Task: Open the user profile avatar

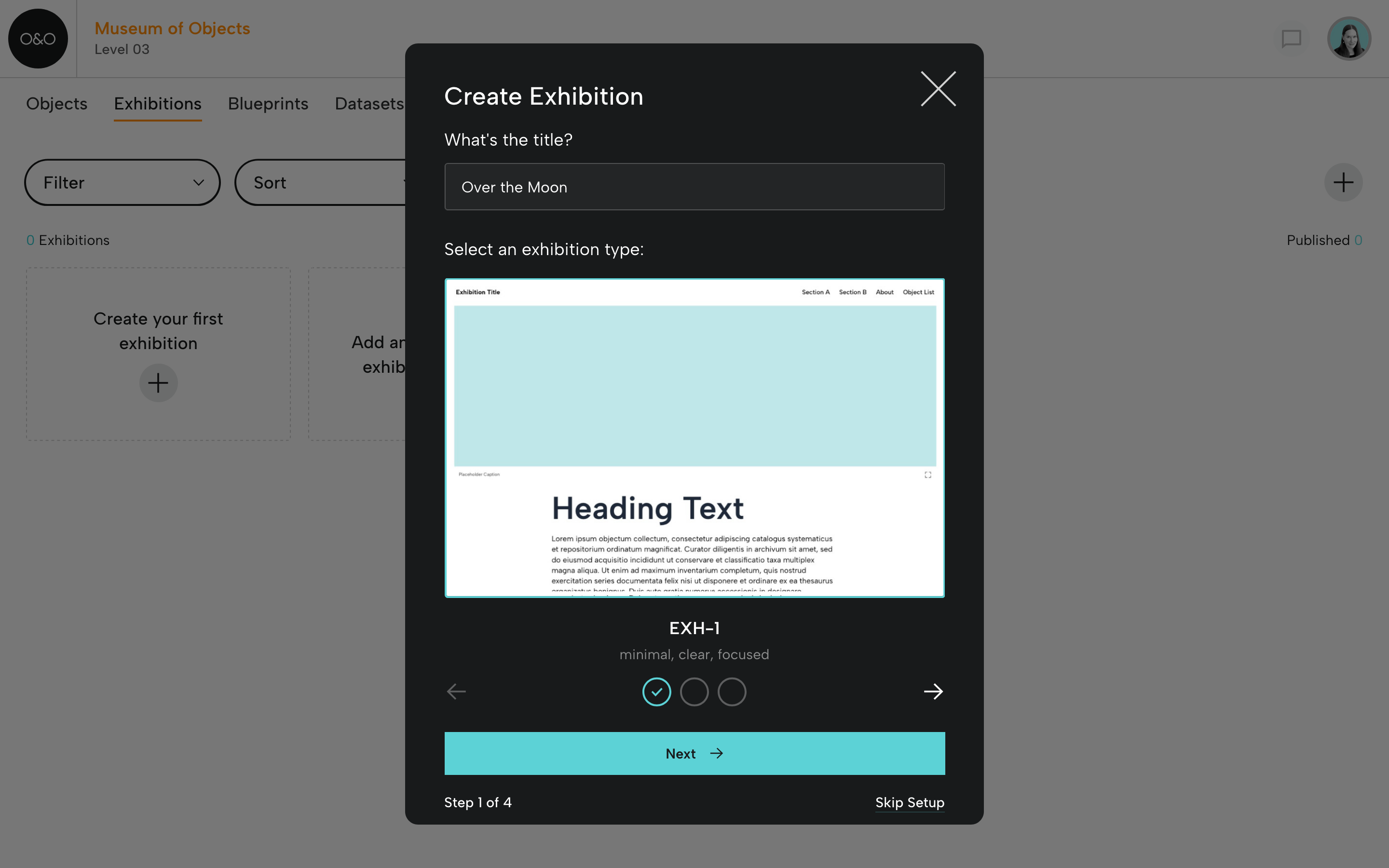Action: click(x=1349, y=39)
